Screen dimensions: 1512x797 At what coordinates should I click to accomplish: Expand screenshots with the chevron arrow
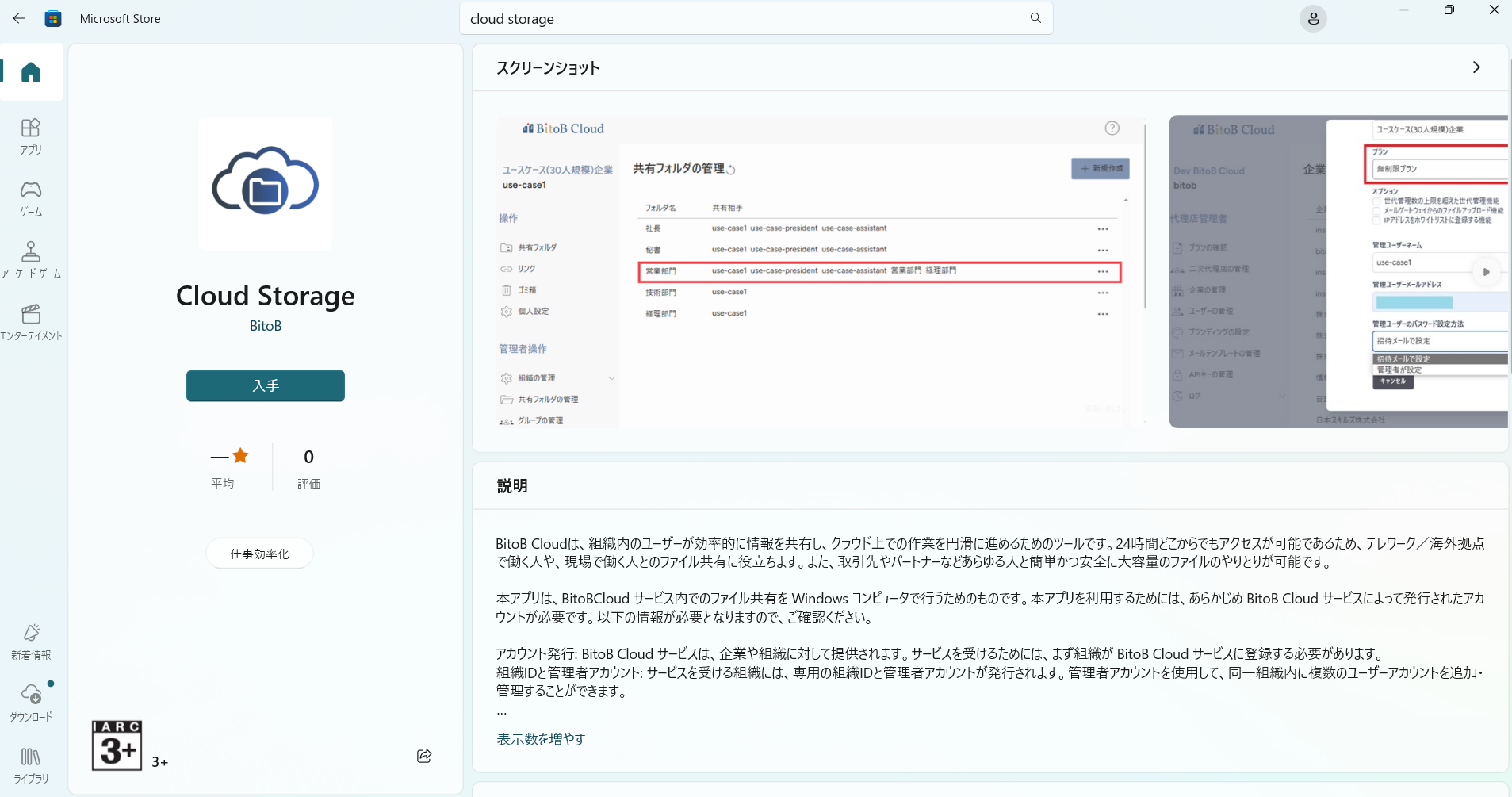[x=1476, y=67]
